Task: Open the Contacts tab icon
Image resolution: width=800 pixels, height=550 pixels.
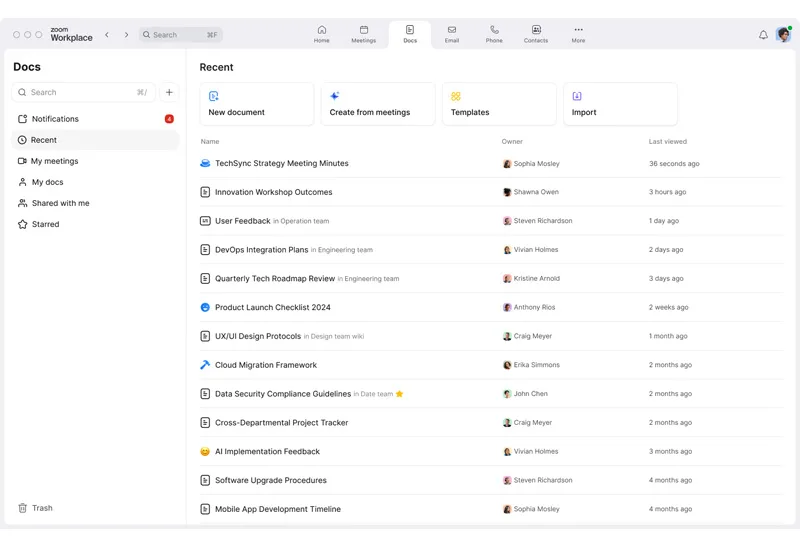Action: (536, 34)
